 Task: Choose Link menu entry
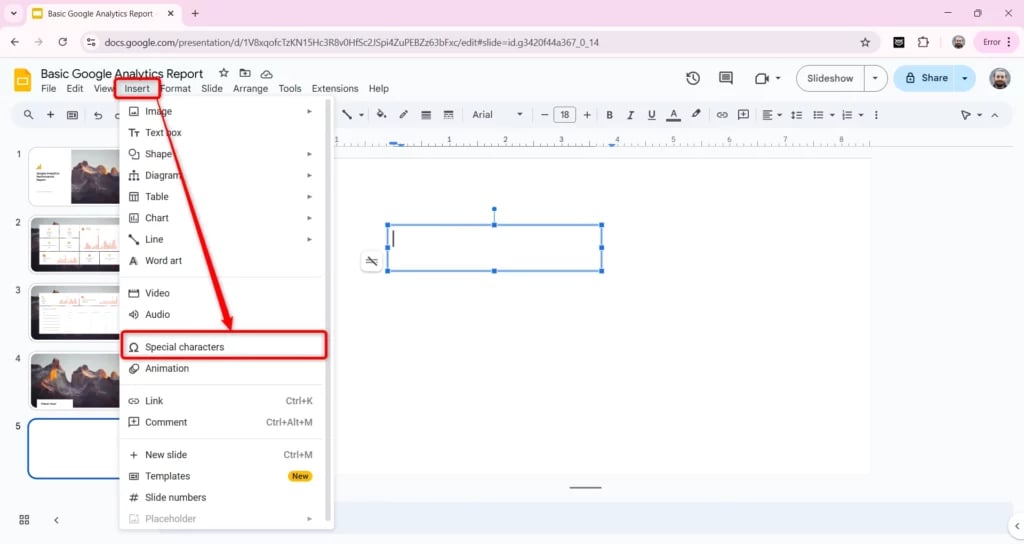click(223, 401)
